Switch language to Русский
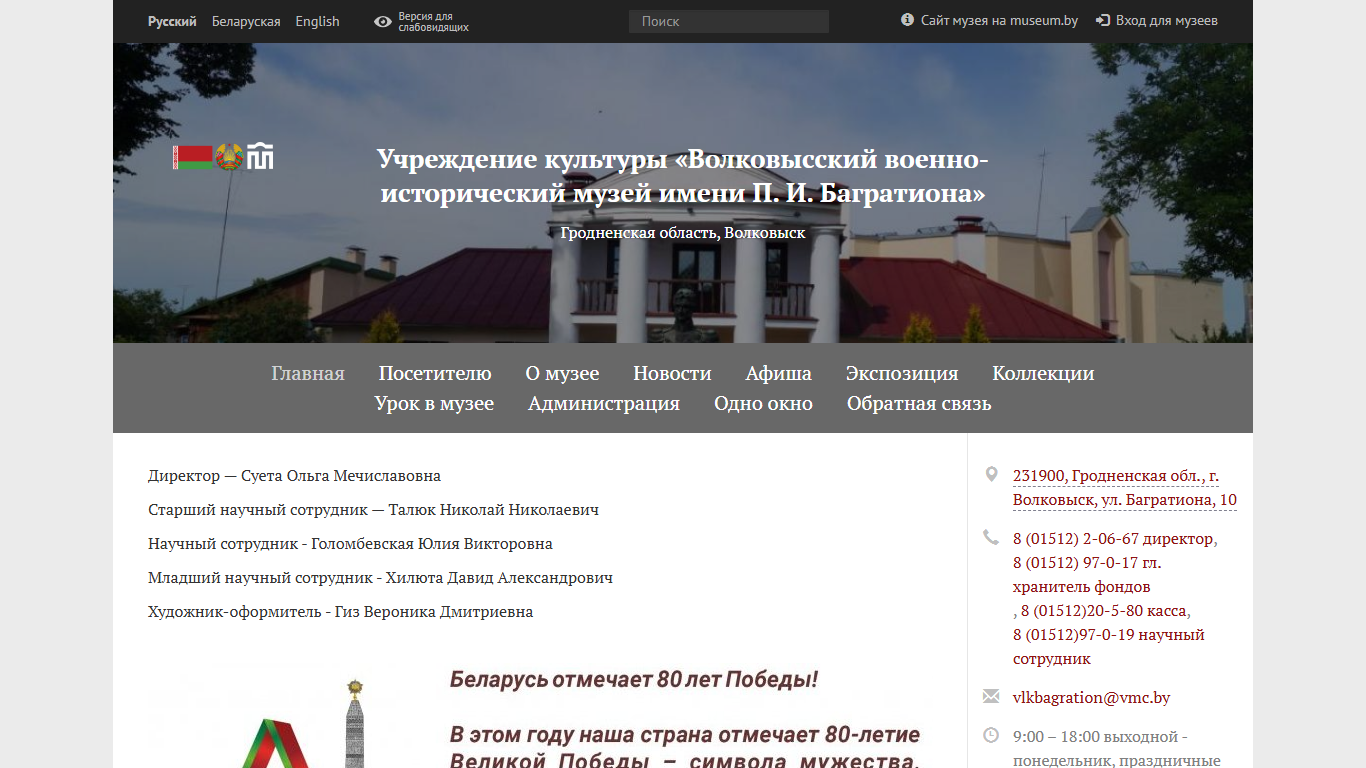Screen dimensions: 1366x768 [x=172, y=21]
